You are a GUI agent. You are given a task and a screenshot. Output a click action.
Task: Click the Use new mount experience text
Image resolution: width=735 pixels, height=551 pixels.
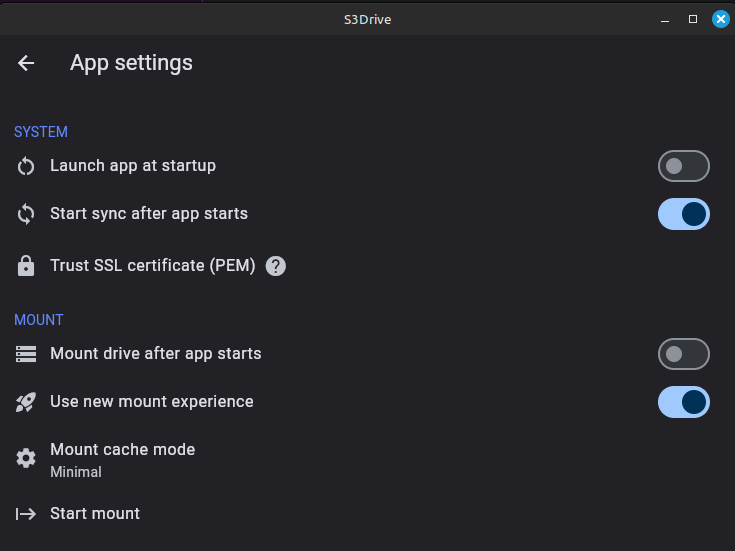[x=152, y=401]
